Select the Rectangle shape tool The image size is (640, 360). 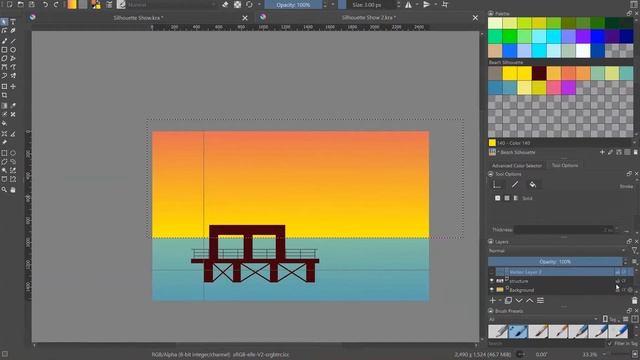point(4,50)
